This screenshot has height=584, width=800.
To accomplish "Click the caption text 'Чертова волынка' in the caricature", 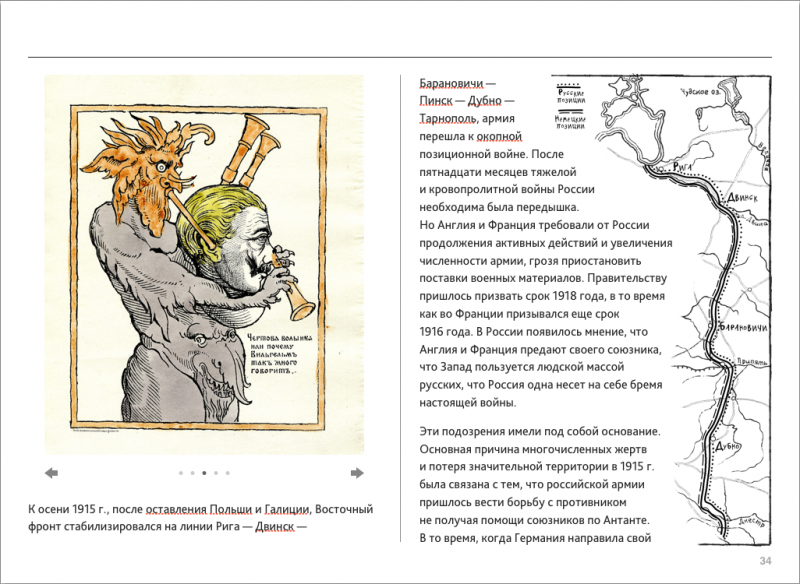I will pyautogui.click(x=280, y=338).
